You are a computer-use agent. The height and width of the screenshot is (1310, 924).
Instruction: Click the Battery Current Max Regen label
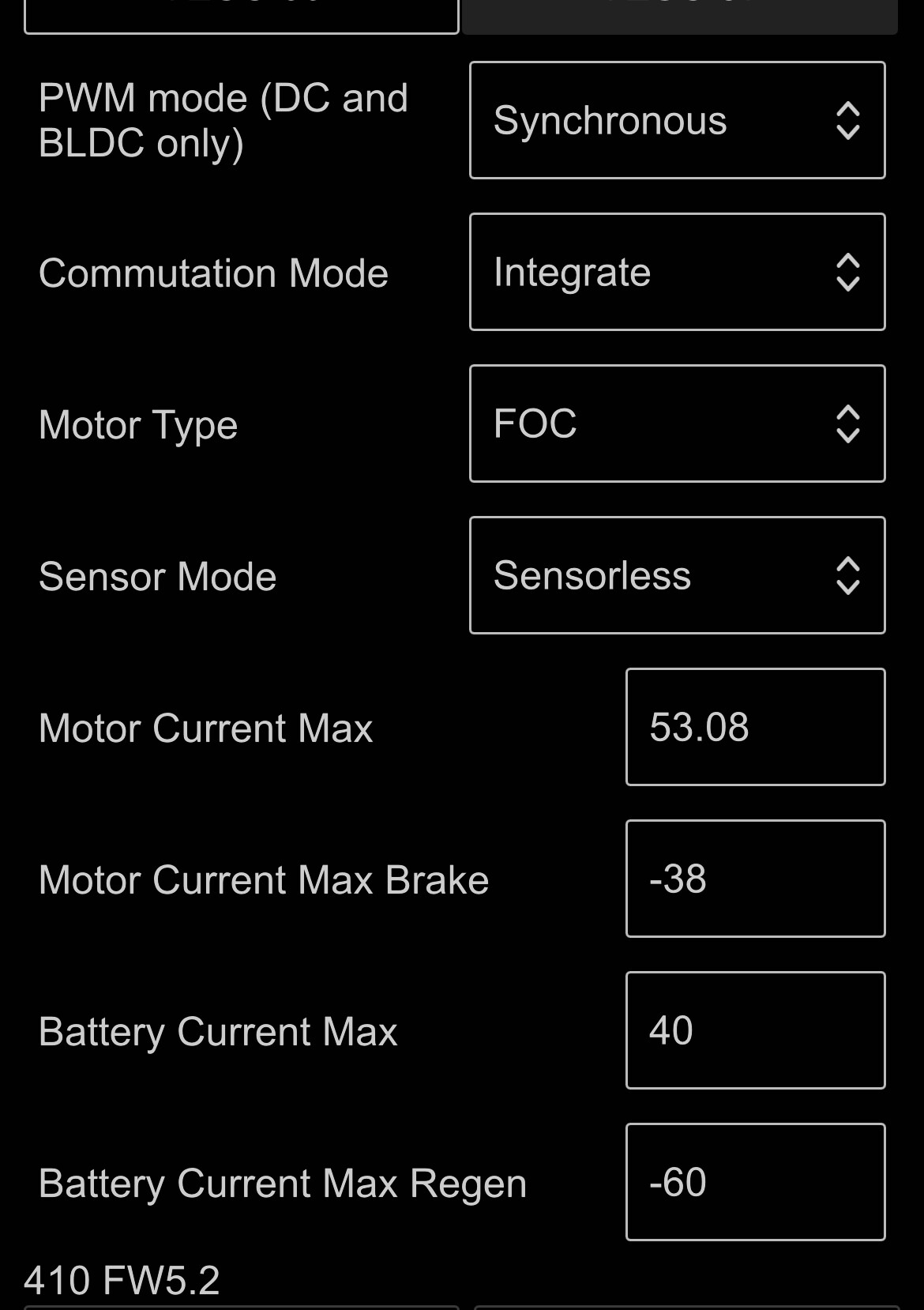(282, 1184)
